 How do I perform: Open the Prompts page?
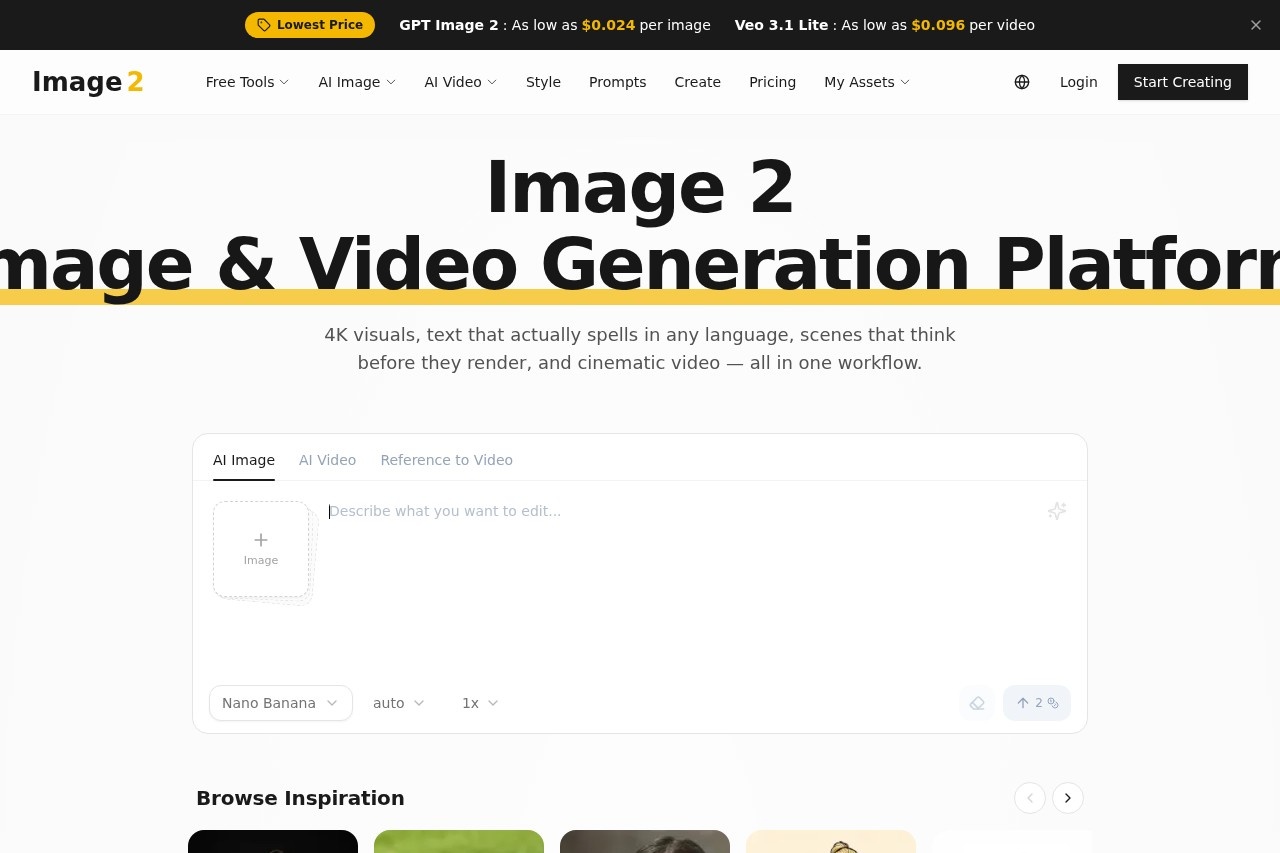(617, 82)
